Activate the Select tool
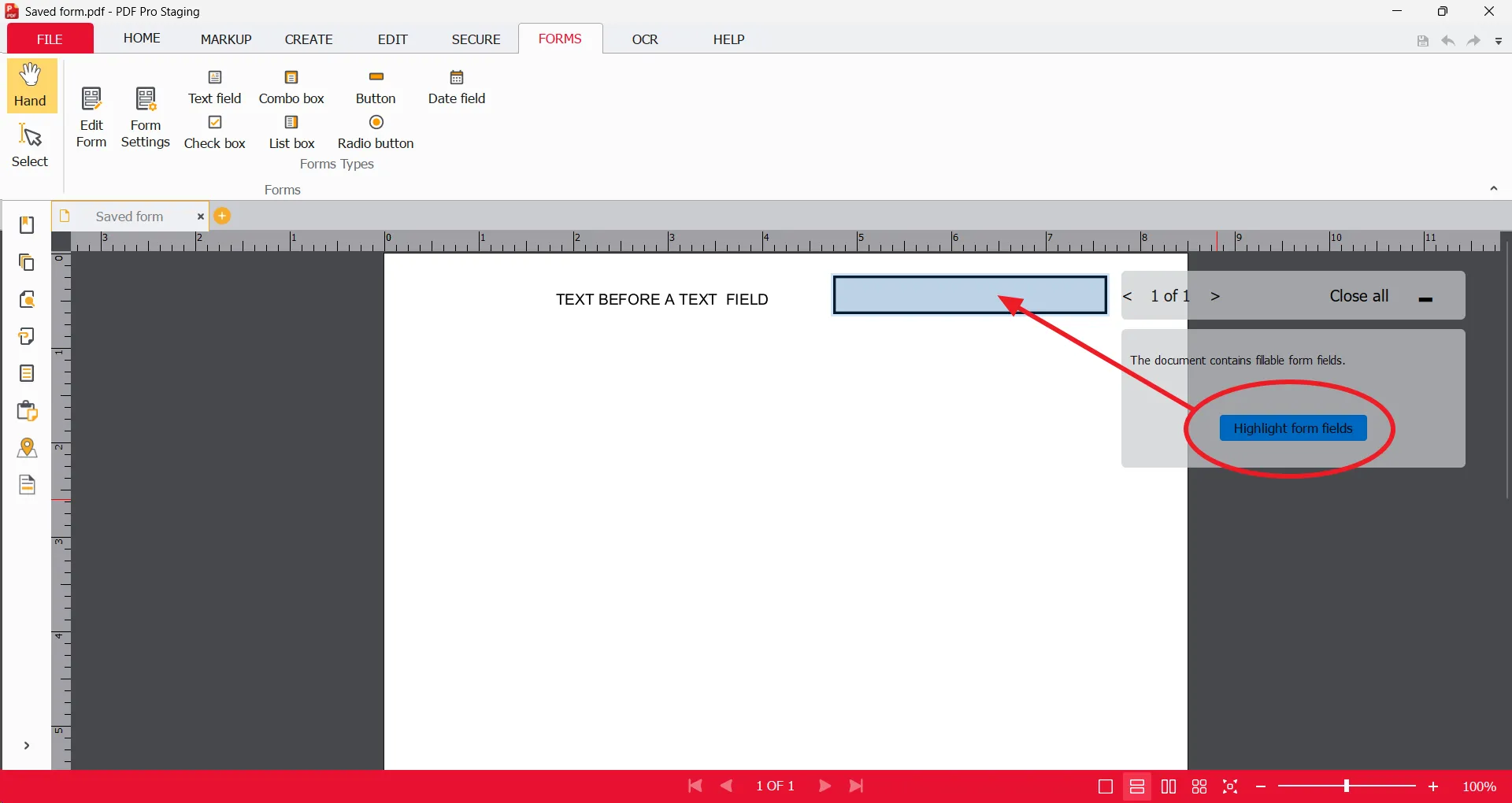The image size is (1512, 803). point(30,146)
